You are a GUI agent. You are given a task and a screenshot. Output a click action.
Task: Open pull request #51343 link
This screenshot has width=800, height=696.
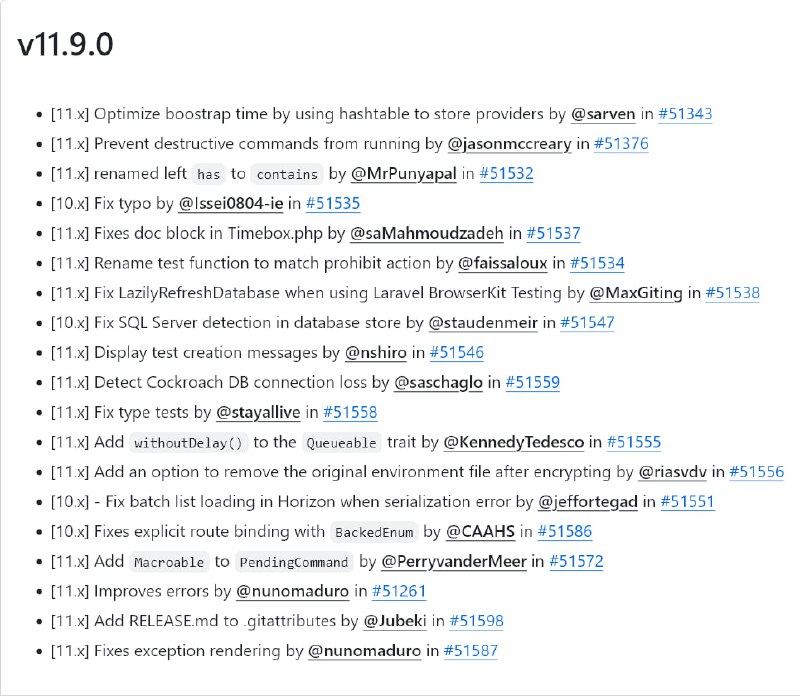(x=685, y=114)
